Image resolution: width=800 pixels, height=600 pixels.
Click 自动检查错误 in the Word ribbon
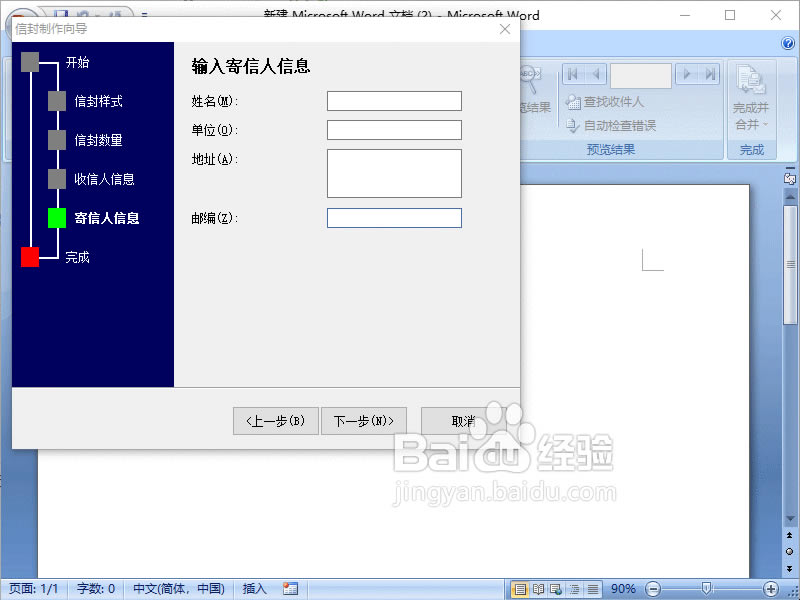(x=611, y=126)
